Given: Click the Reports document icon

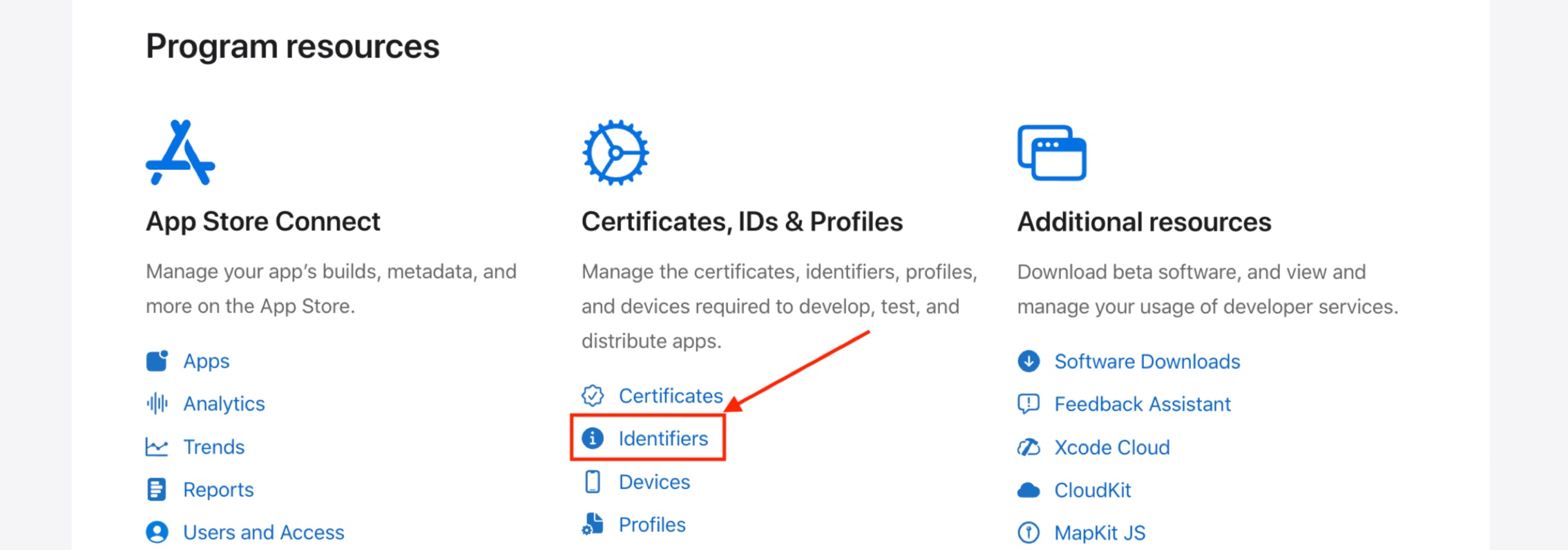Looking at the screenshot, I should (157, 489).
